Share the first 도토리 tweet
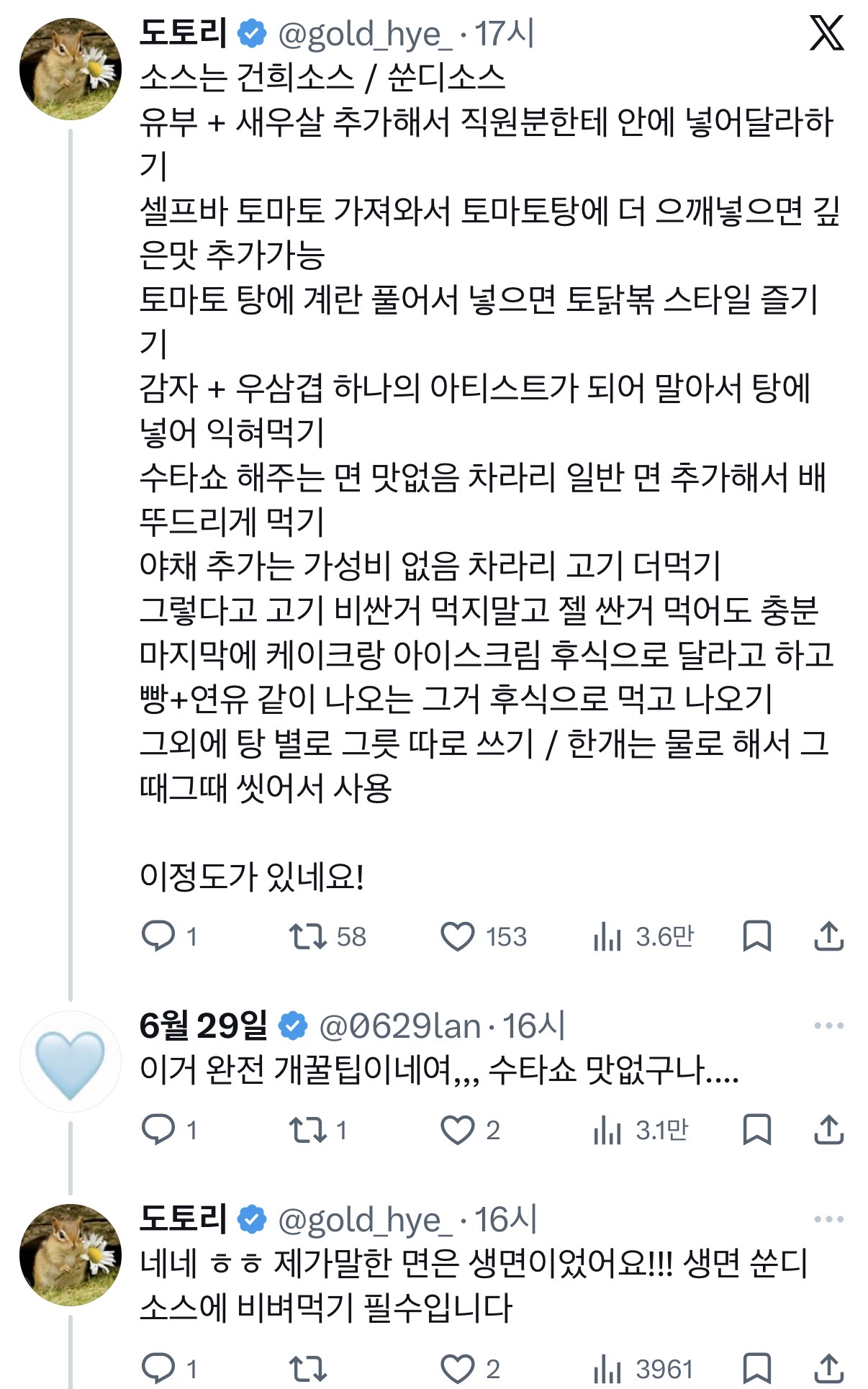The height and width of the screenshot is (1389, 868). [x=828, y=936]
